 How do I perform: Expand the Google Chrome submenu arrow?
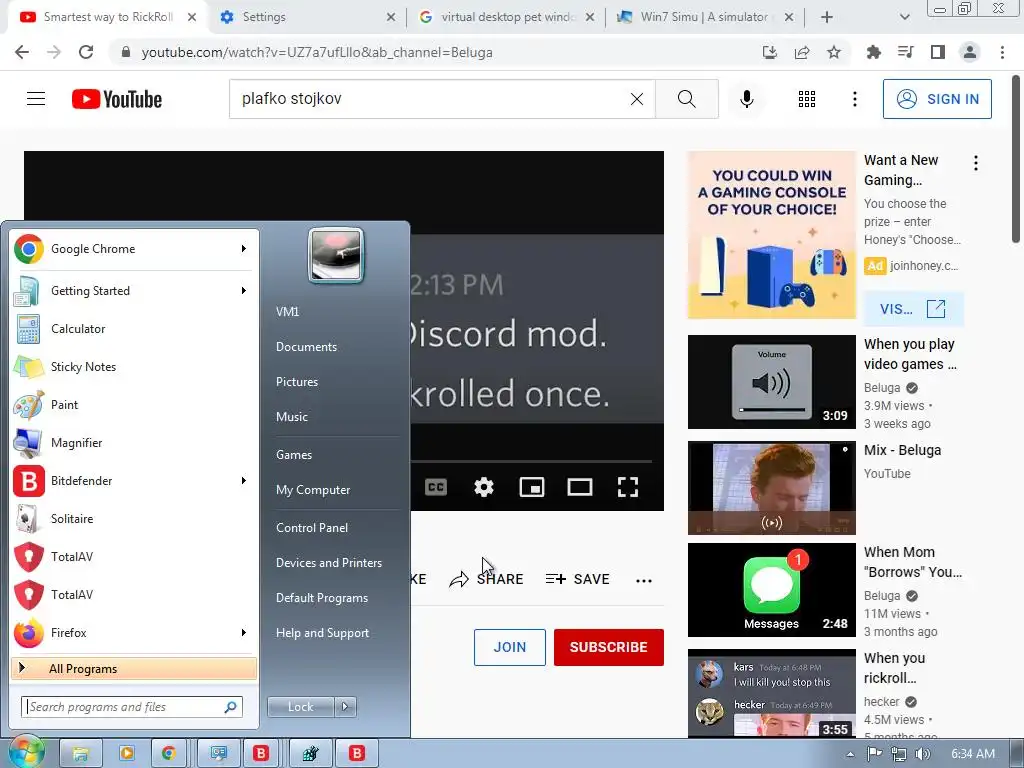pyautogui.click(x=243, y=249)
